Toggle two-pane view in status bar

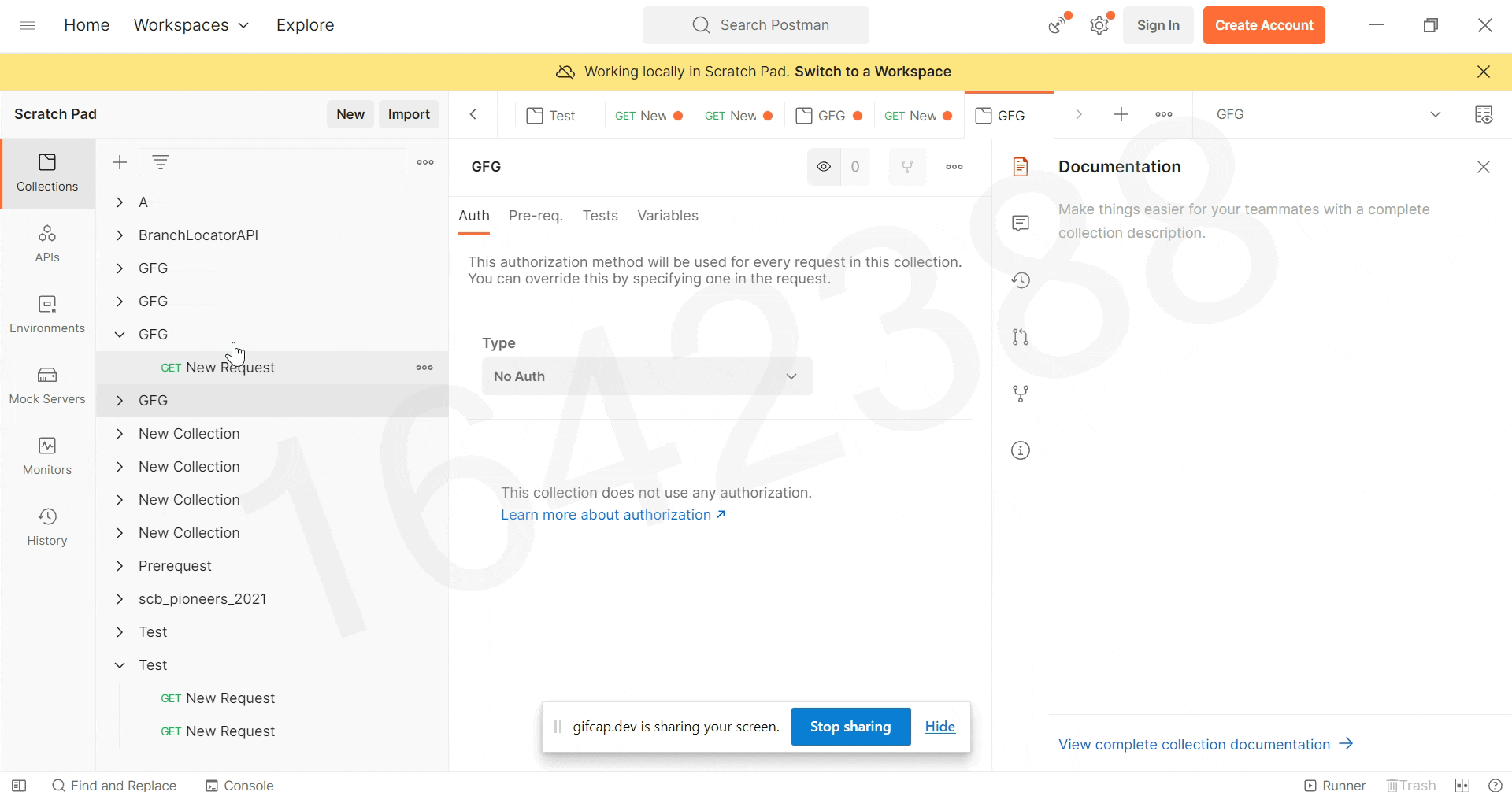(1462, 785)
